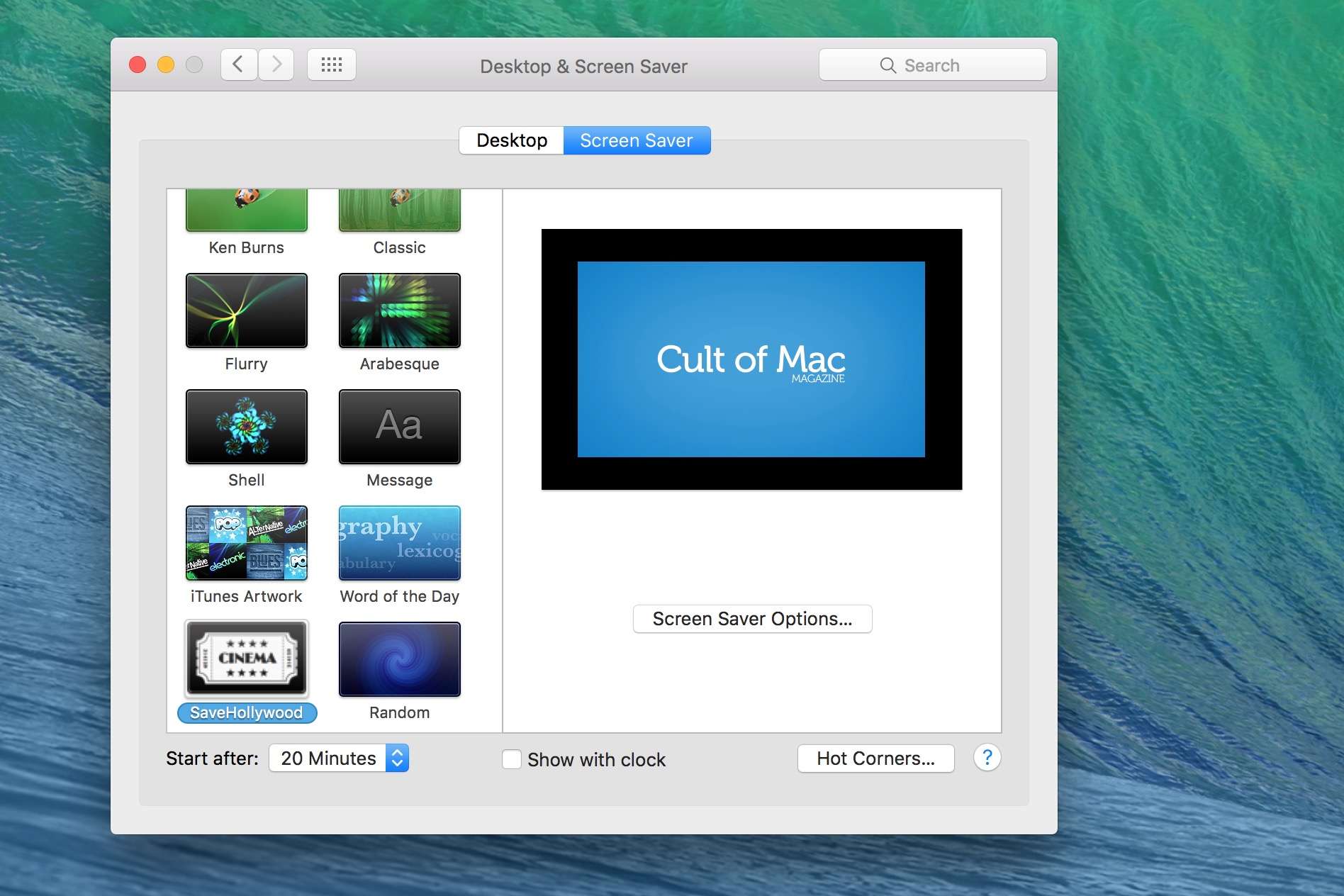Open the Start after time dropdown
Image resolution: width=1344 pixels, height=896 pixels.
pos(339,758)
